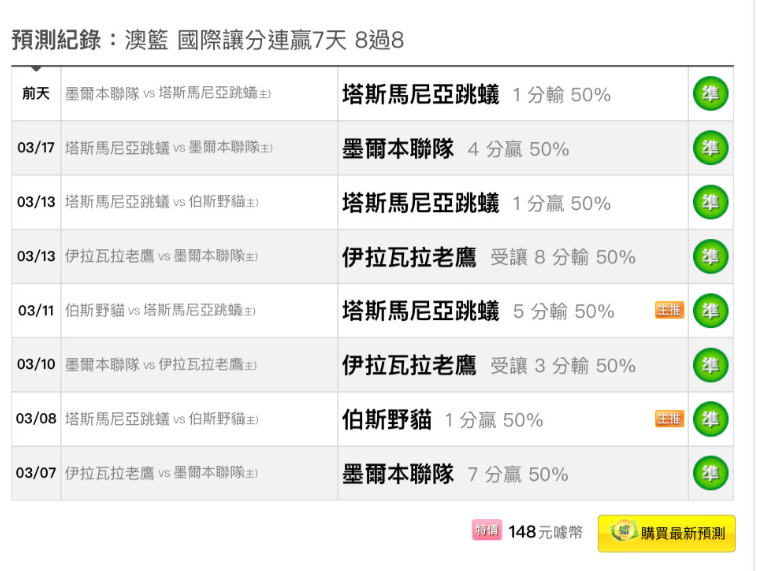
Task: Click orange 主推 badge in 03/08 row
Action: [669, 418]
